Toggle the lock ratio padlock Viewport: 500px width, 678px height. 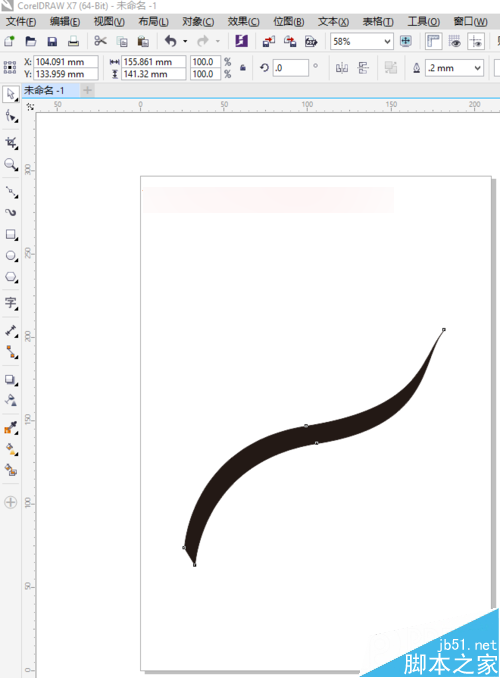coord(243,68)
